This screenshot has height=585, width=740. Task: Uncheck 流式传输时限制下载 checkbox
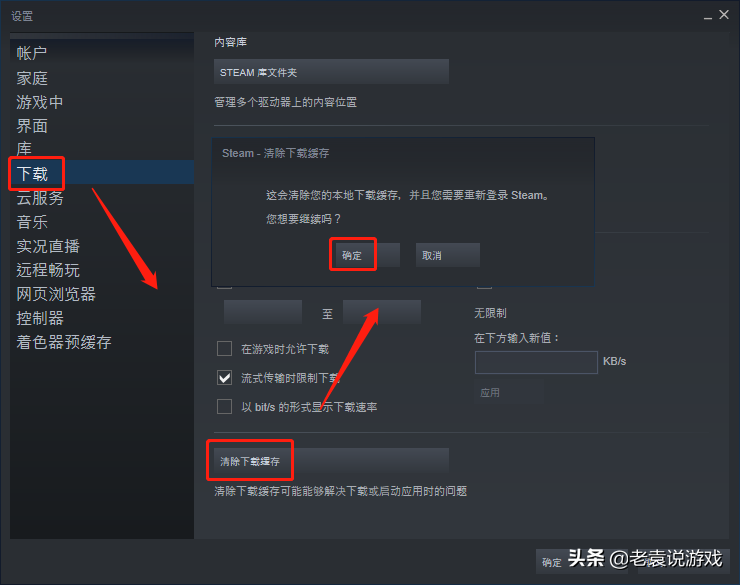(224, 377)
